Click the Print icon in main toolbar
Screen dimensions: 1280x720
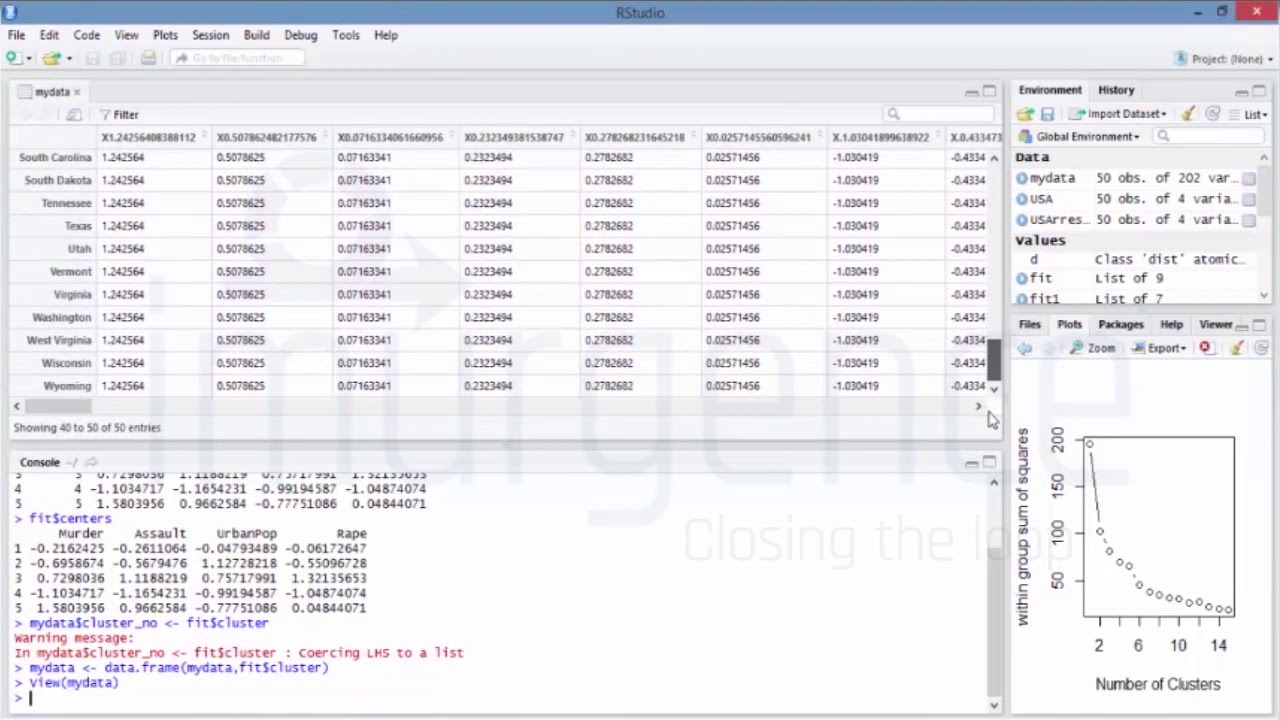(x=148, y=58)
